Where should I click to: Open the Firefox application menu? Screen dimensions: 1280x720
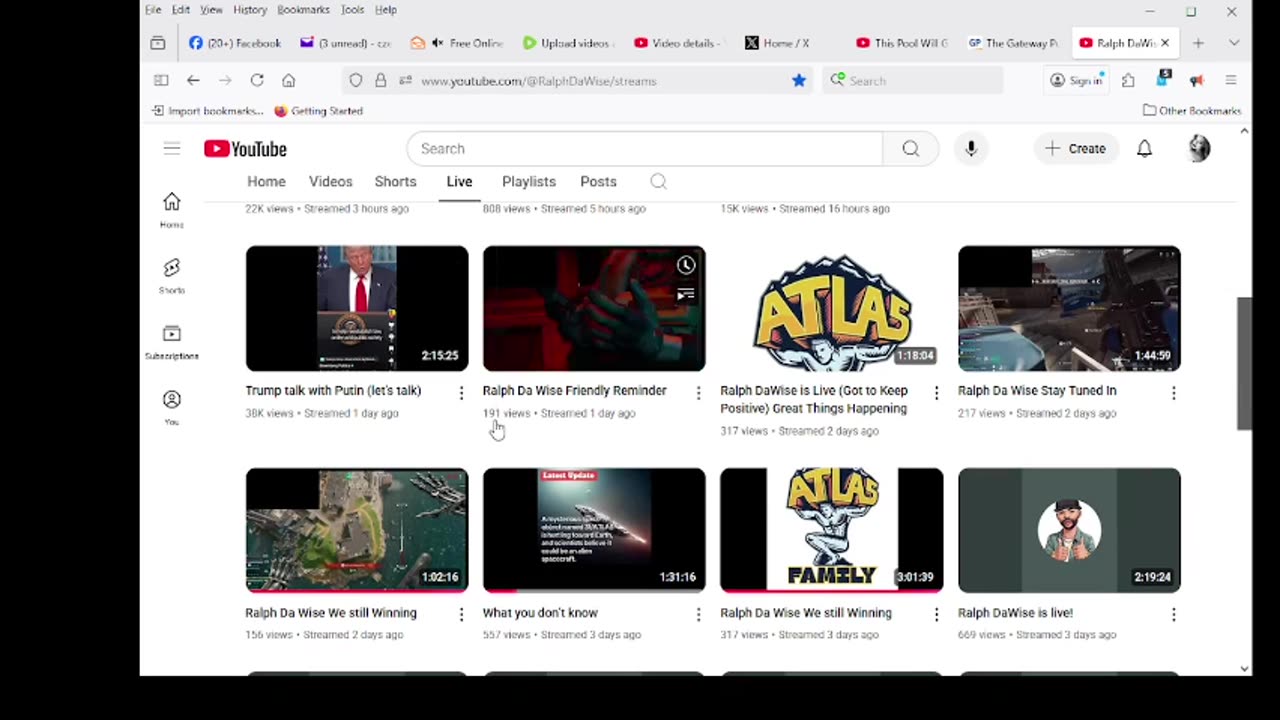pos(1231,80)
